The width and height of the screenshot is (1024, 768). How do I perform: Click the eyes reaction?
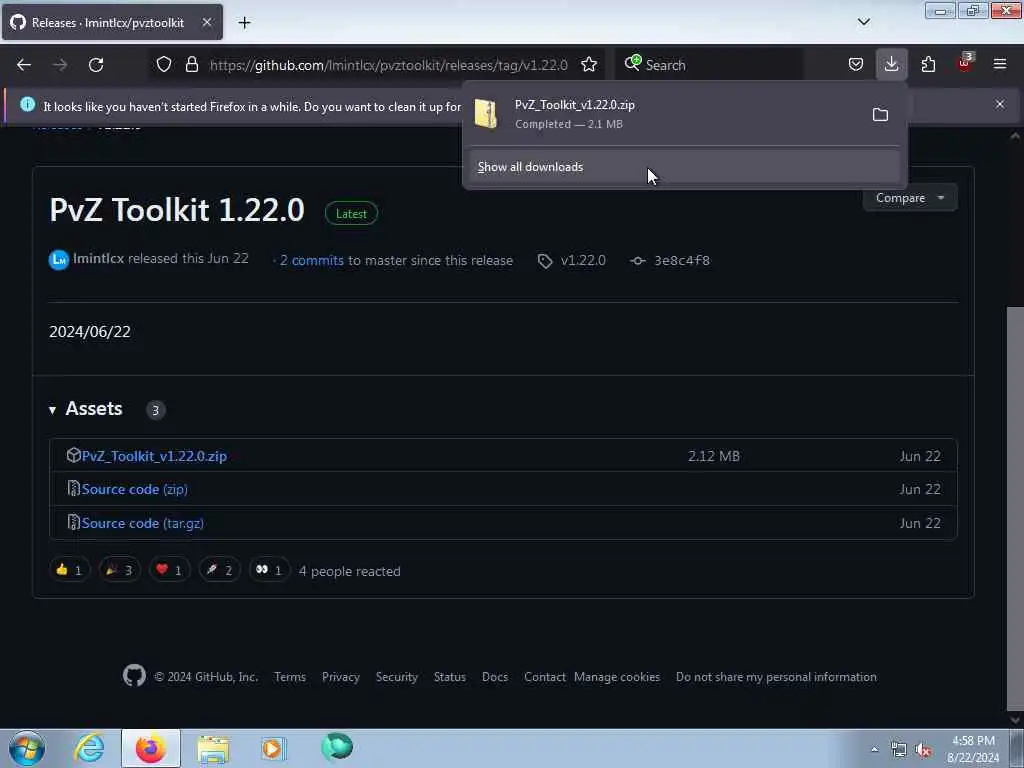pyautogui.click(x=269, y=570)
